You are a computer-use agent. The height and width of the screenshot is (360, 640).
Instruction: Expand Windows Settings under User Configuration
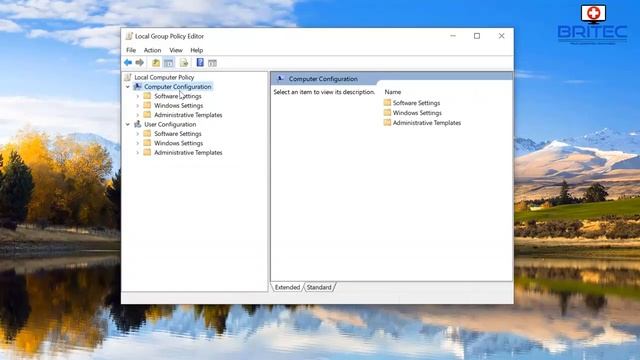click(138, 143)
